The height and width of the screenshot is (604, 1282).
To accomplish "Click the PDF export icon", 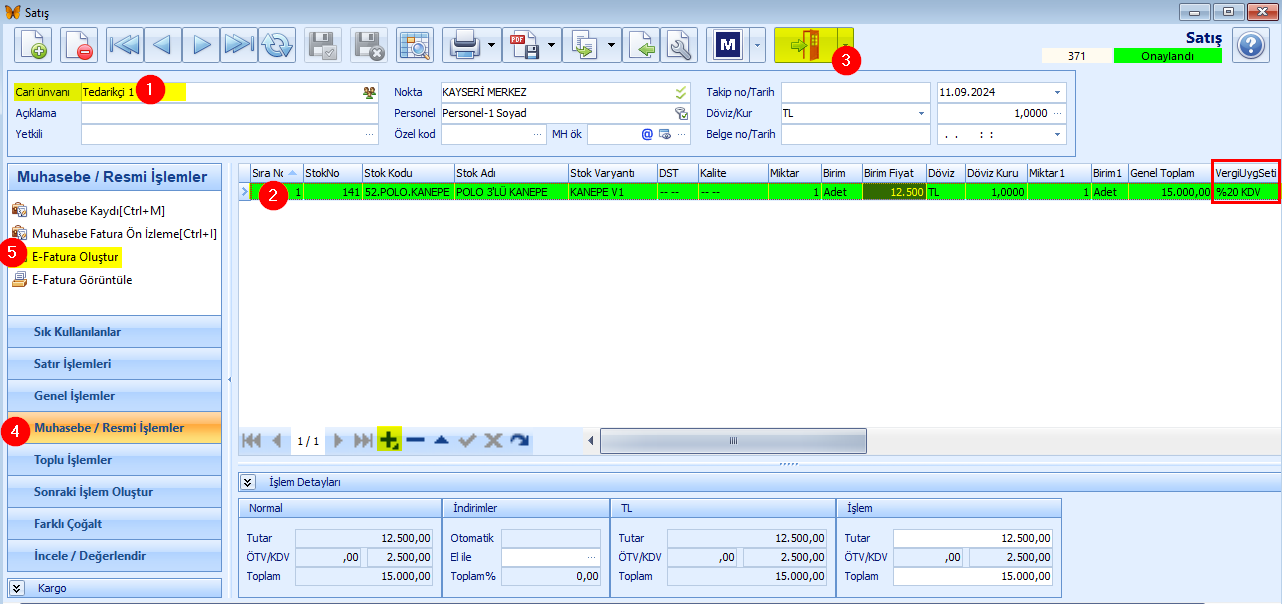I will pyautogui.click(x=524, y=45).
